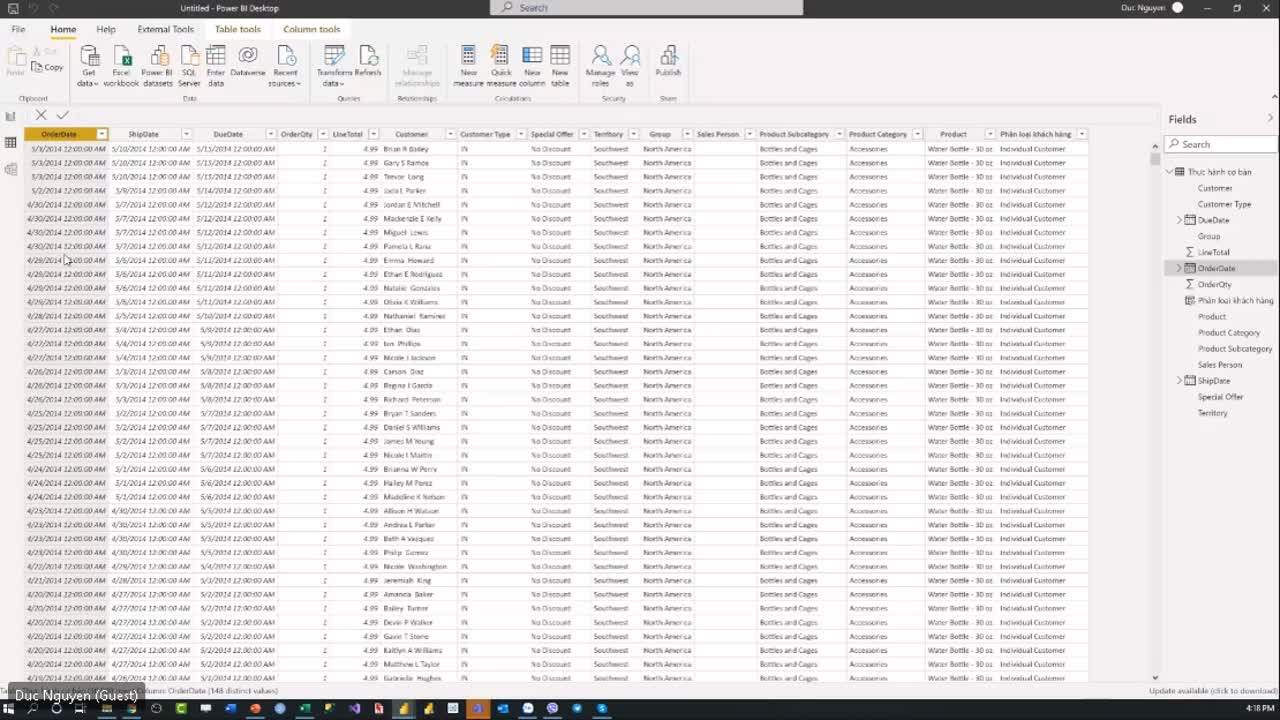Screen dimensions: 1280x720
Task: Open LineTotal column filter dropdown
Action: click(x=373, y=134)
